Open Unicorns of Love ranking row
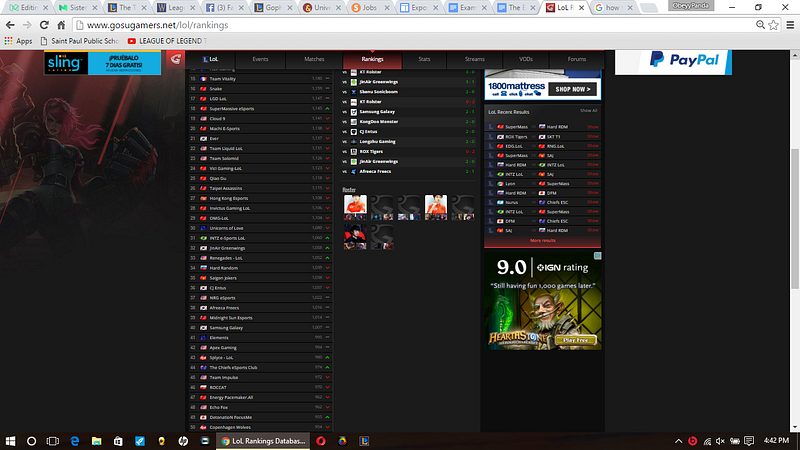The image size is (800, 450). point(260,228)
